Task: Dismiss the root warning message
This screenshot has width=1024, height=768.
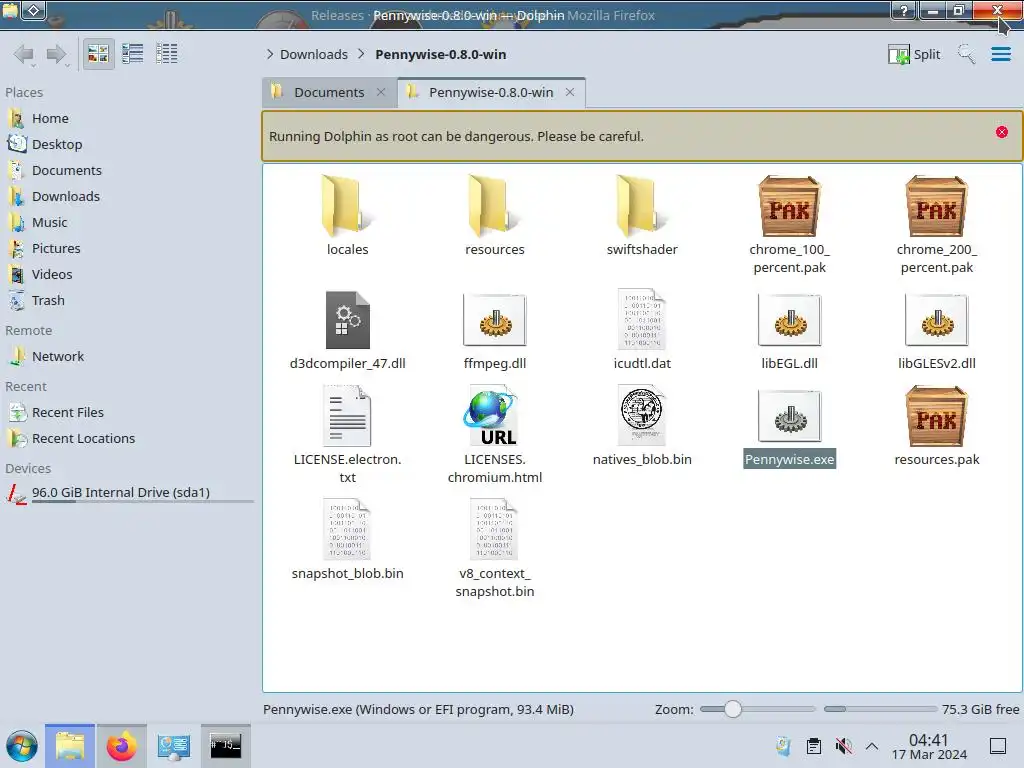Action: coord(1001,132)
